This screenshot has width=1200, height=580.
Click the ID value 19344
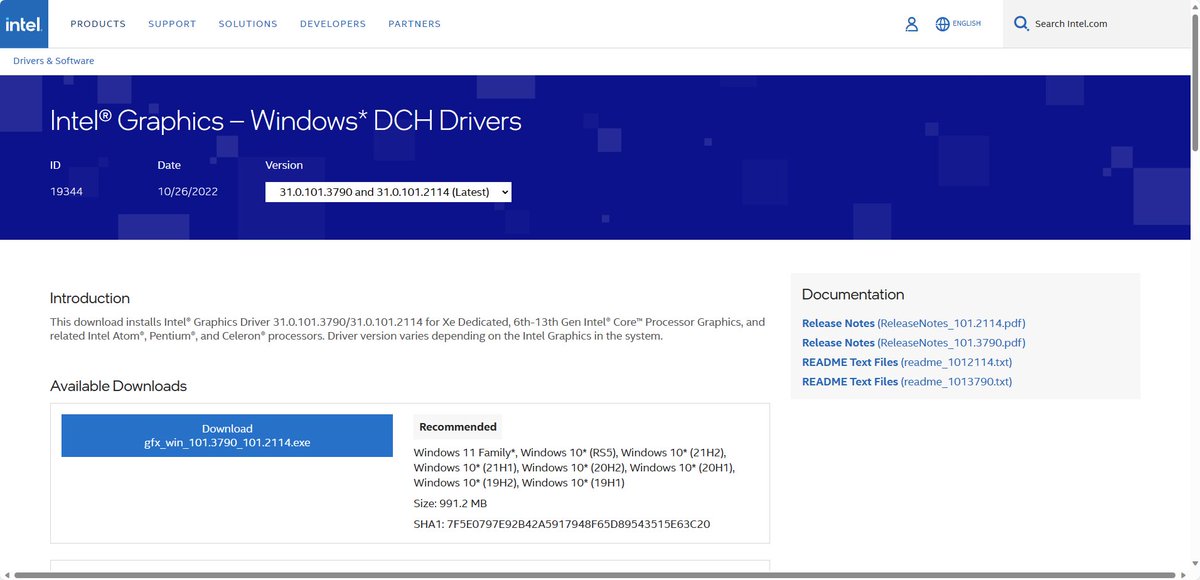click(x=67, y=191)
